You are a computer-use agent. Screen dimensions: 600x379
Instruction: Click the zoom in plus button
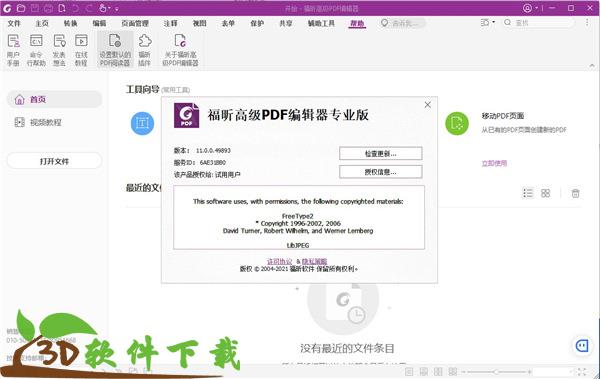[x=530, y=372]
